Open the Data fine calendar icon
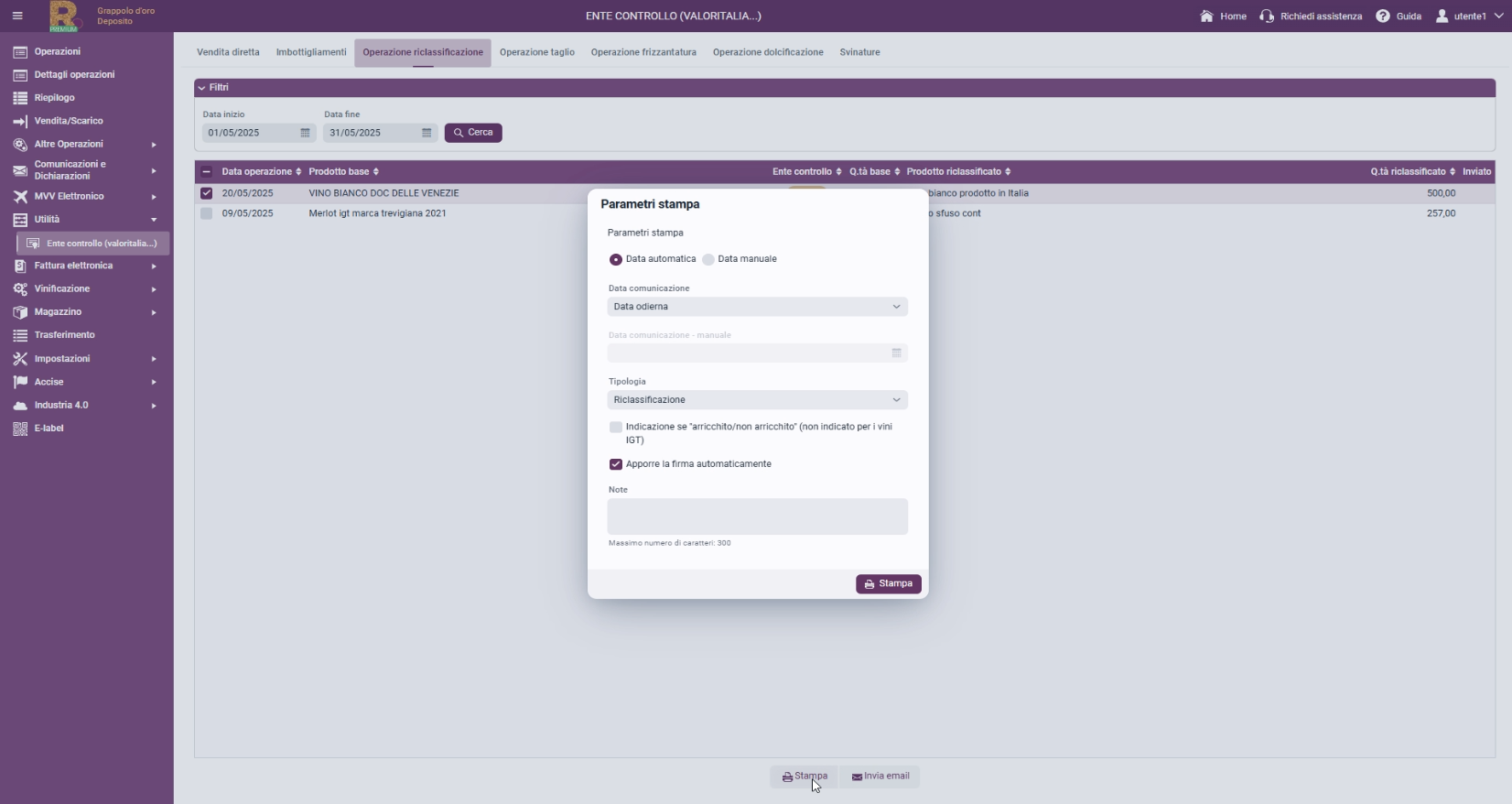This screenshot has height=804, width=1512. coord(427,133)
